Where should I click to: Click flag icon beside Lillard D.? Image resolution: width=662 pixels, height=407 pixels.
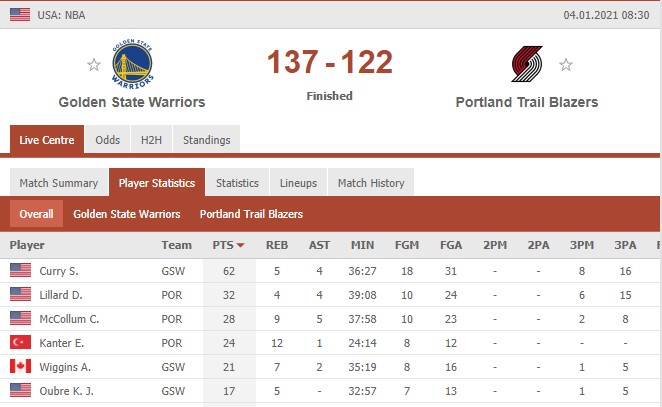coord(20,294)
